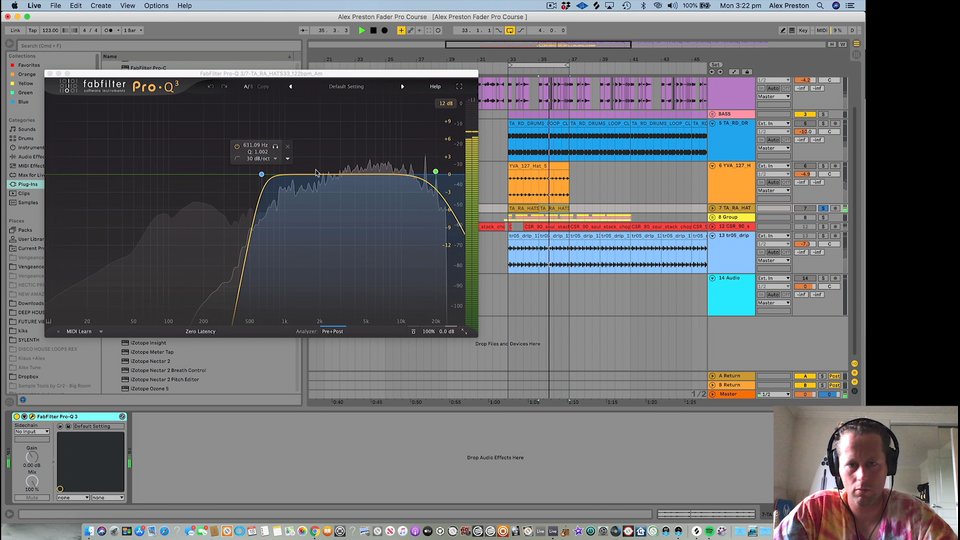
Task: Toggle FabFilter Pro-Q 3 device activator
Action: [x=17, y=416]
